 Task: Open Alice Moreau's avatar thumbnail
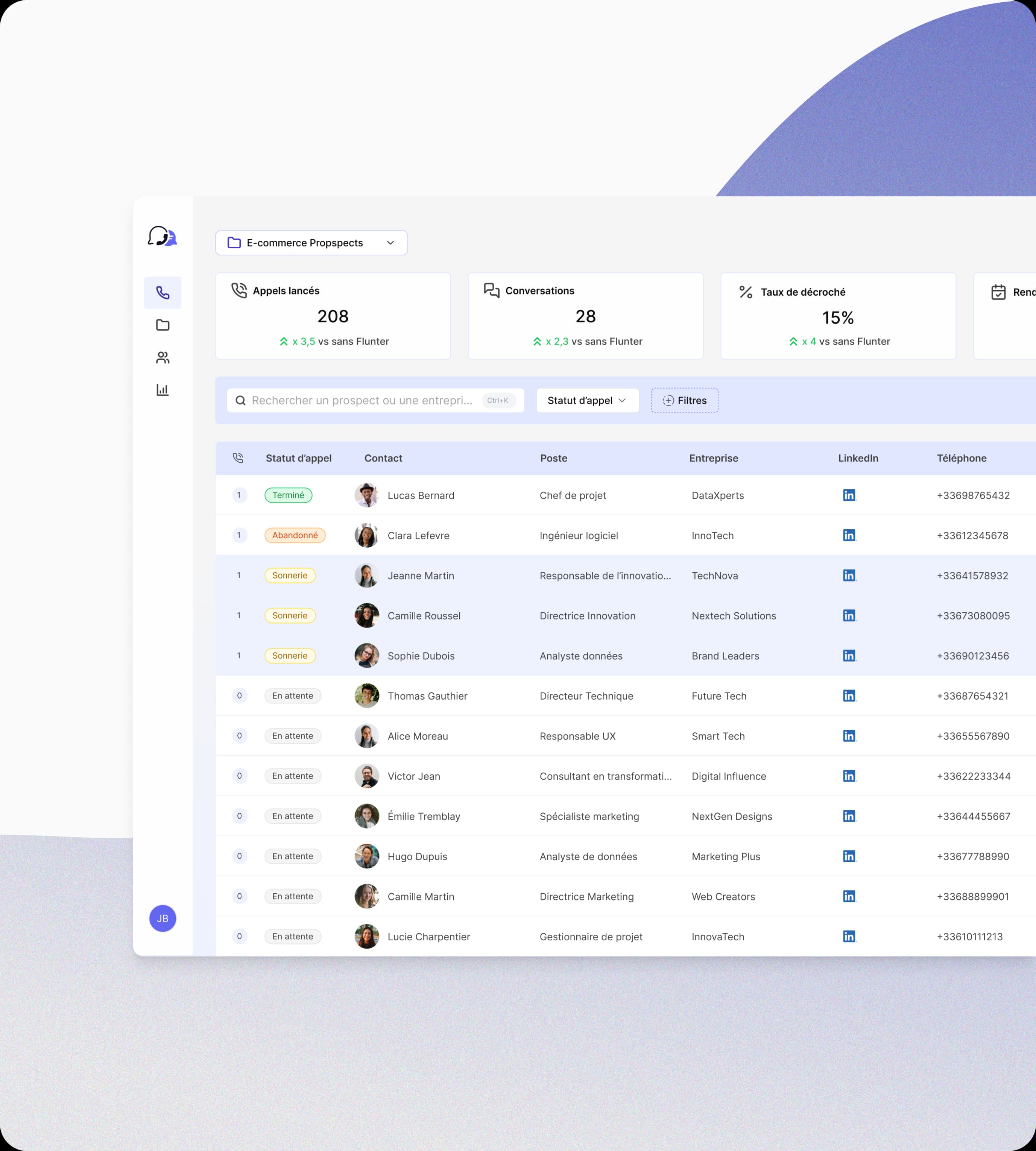(366, 736)
